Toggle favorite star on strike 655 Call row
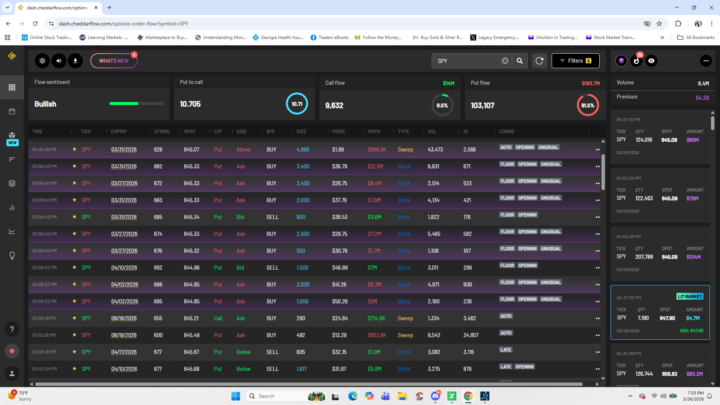This screenshot has height=405, width=720. [x=74, y=318]
